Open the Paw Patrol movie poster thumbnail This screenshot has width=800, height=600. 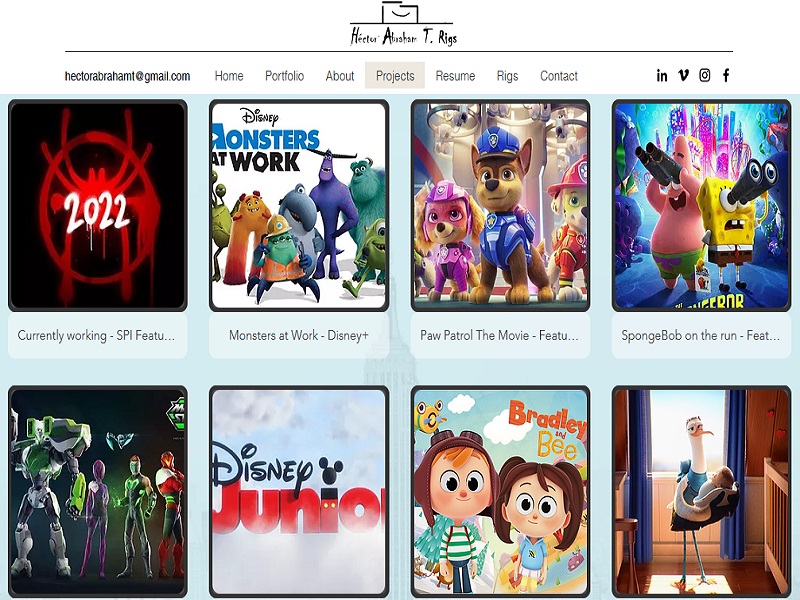point(500,206)
